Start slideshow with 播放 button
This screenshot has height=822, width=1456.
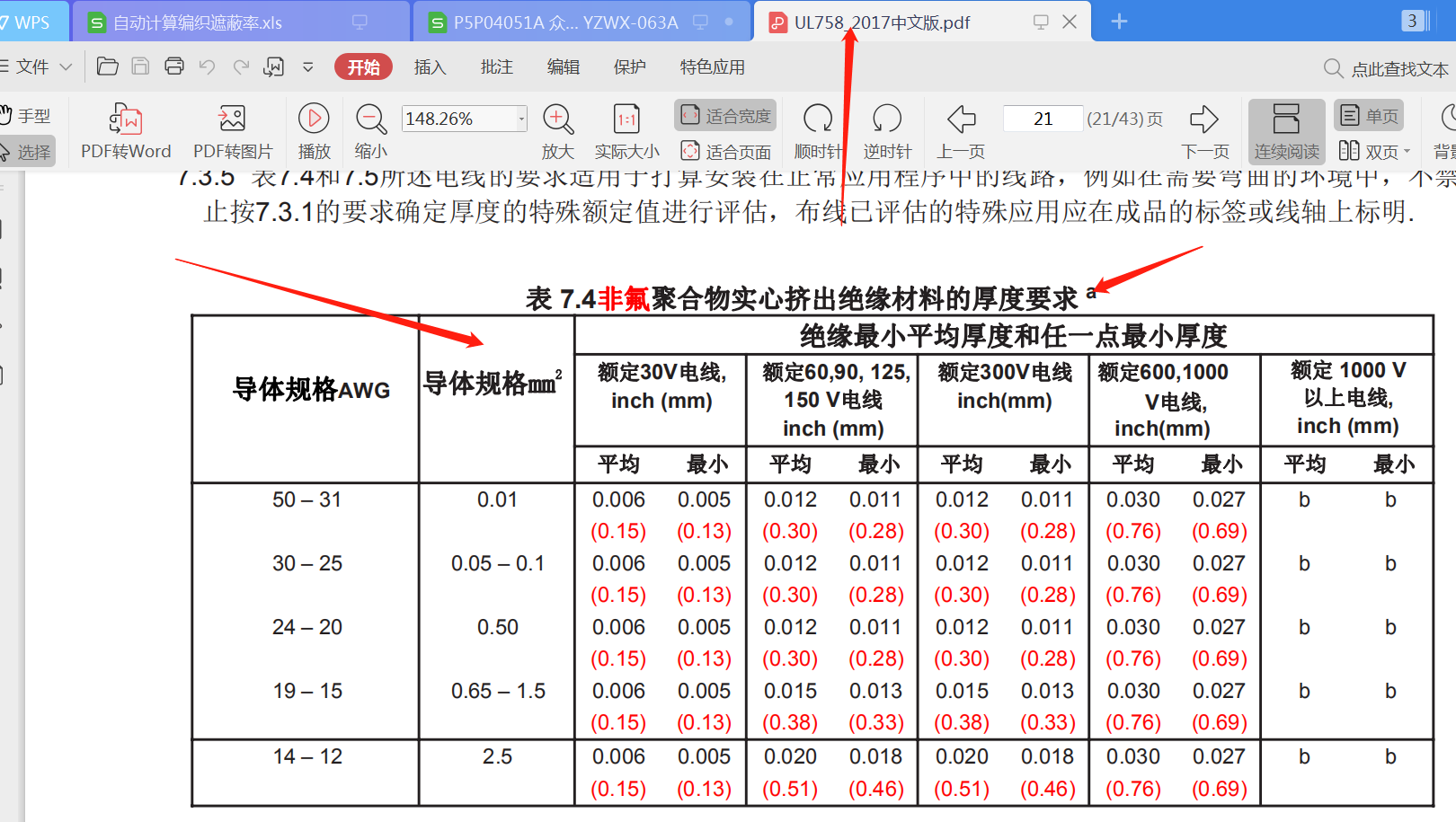tap(314, 119)
